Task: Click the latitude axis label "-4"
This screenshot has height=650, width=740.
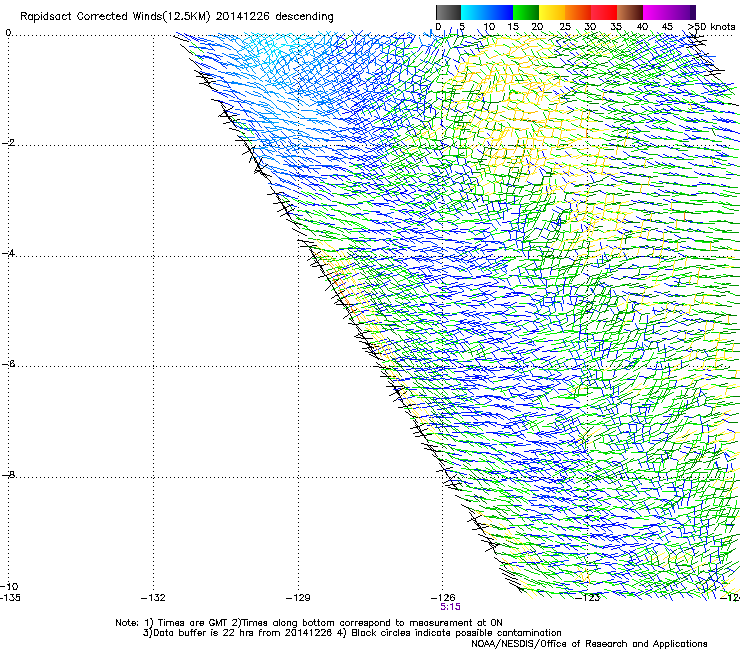Action: point(8,253)
